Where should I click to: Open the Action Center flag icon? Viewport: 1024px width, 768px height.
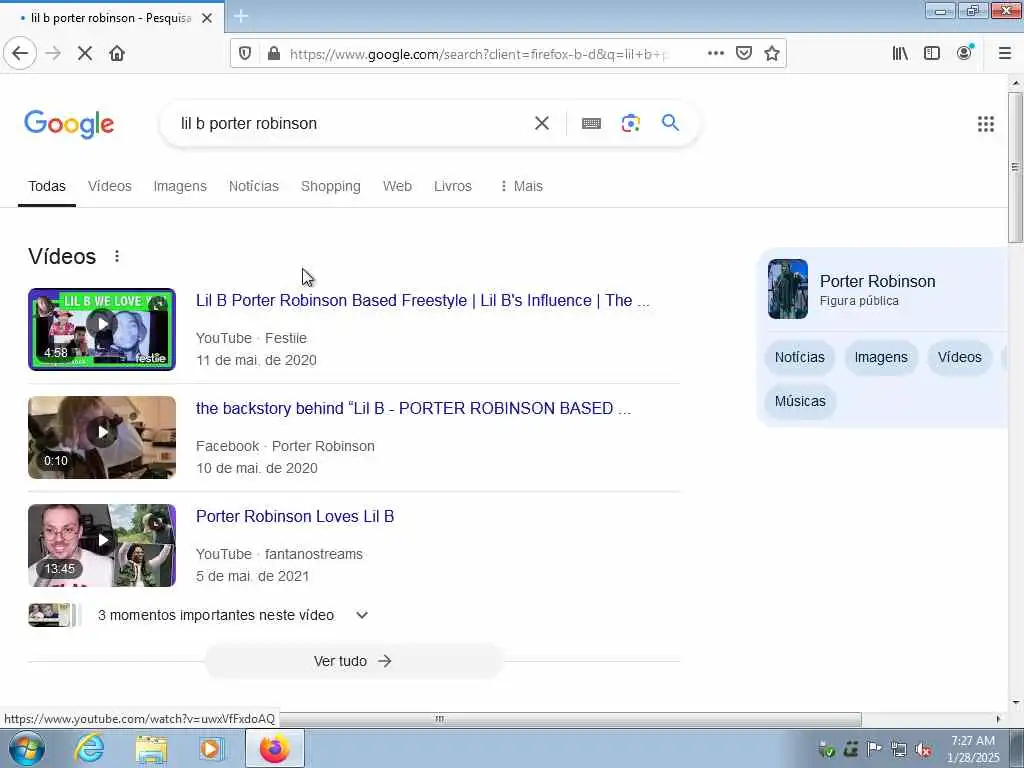click(874, 749)
